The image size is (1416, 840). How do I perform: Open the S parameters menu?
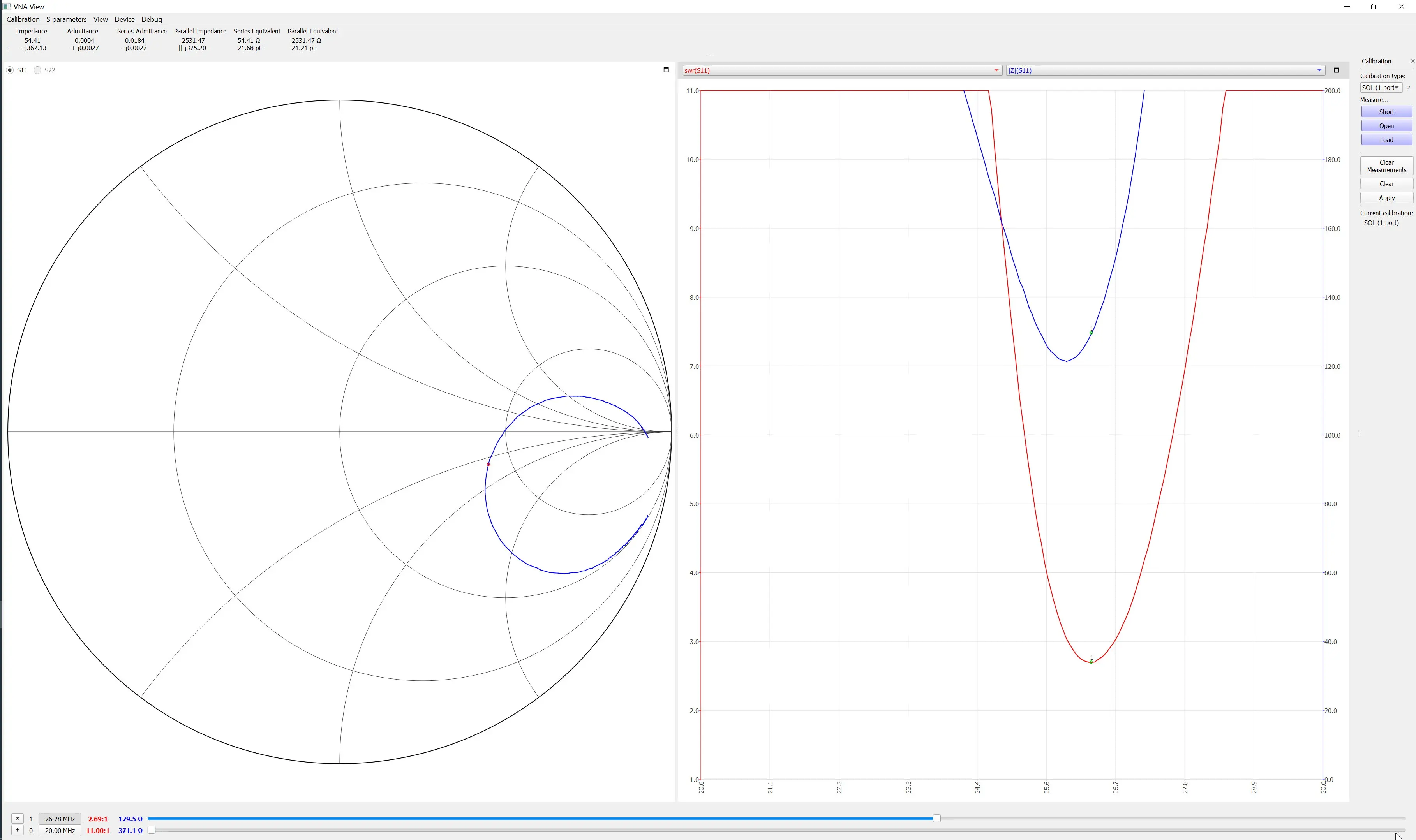pos(66,19)
